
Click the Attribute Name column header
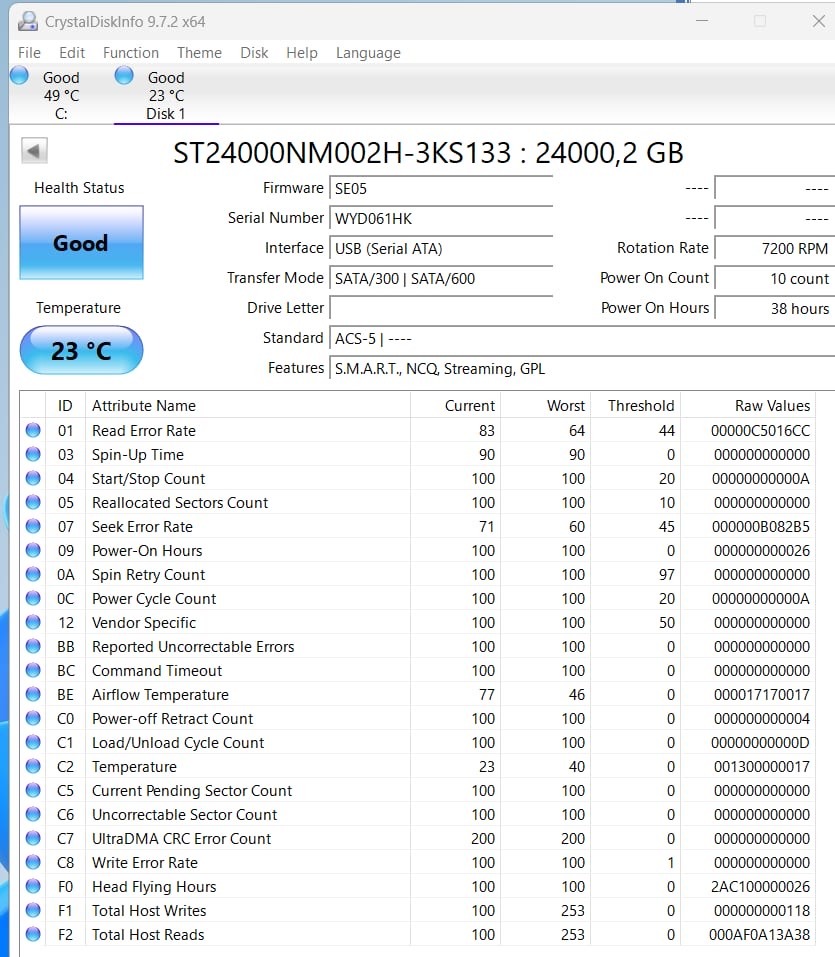pos(247,406)
